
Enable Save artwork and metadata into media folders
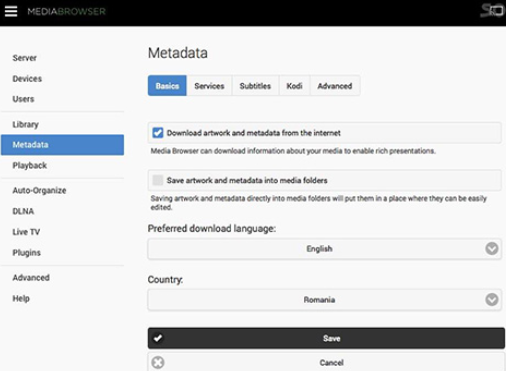pyautogui.click(x=158, y=180)
